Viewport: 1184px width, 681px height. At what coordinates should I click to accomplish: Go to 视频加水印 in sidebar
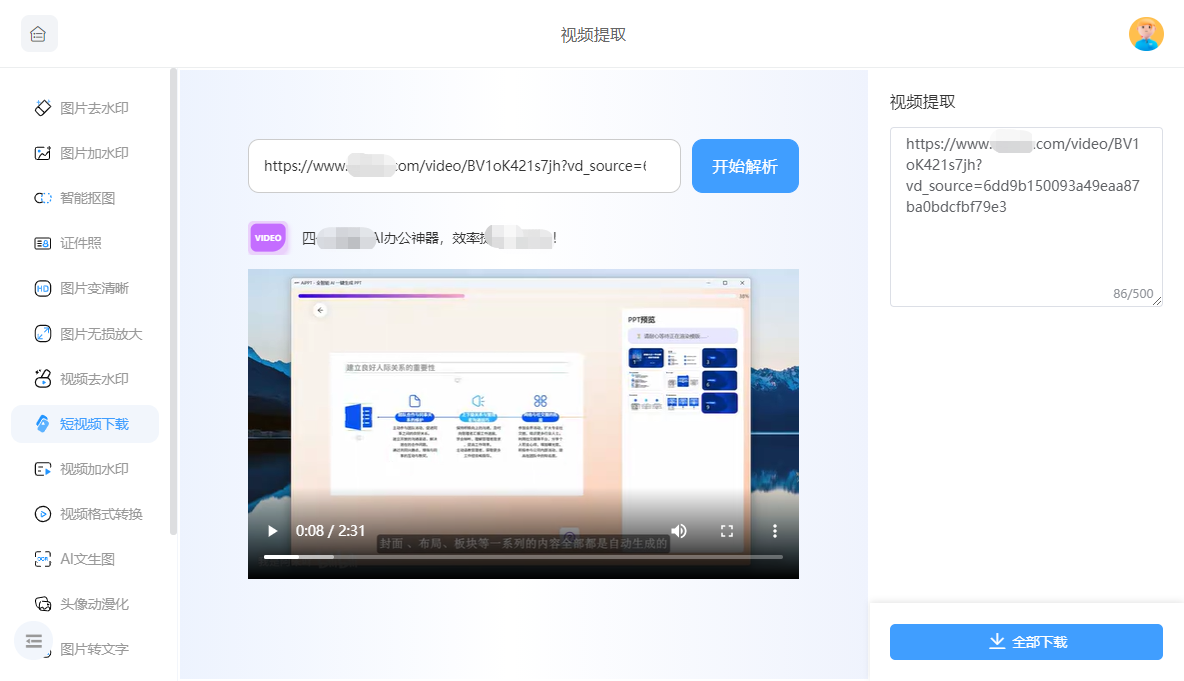pyautogui.click(x=94, y=469)
